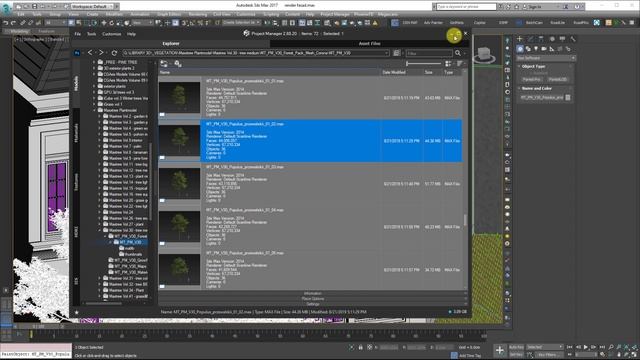
Task: Click the view mode grid icon above file list
Action: [x=448, y=63]
